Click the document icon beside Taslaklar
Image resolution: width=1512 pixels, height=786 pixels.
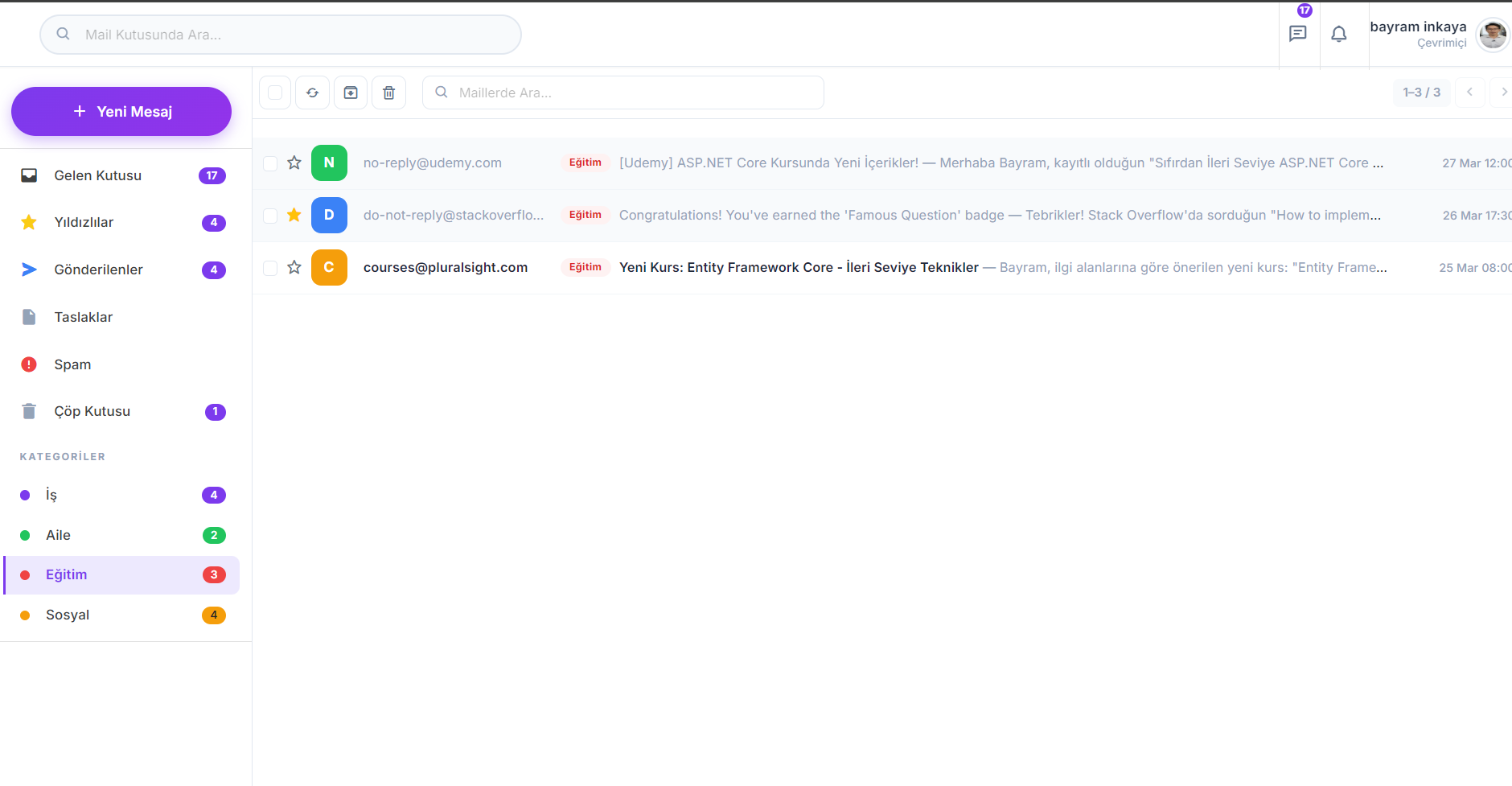pos(29,317)
